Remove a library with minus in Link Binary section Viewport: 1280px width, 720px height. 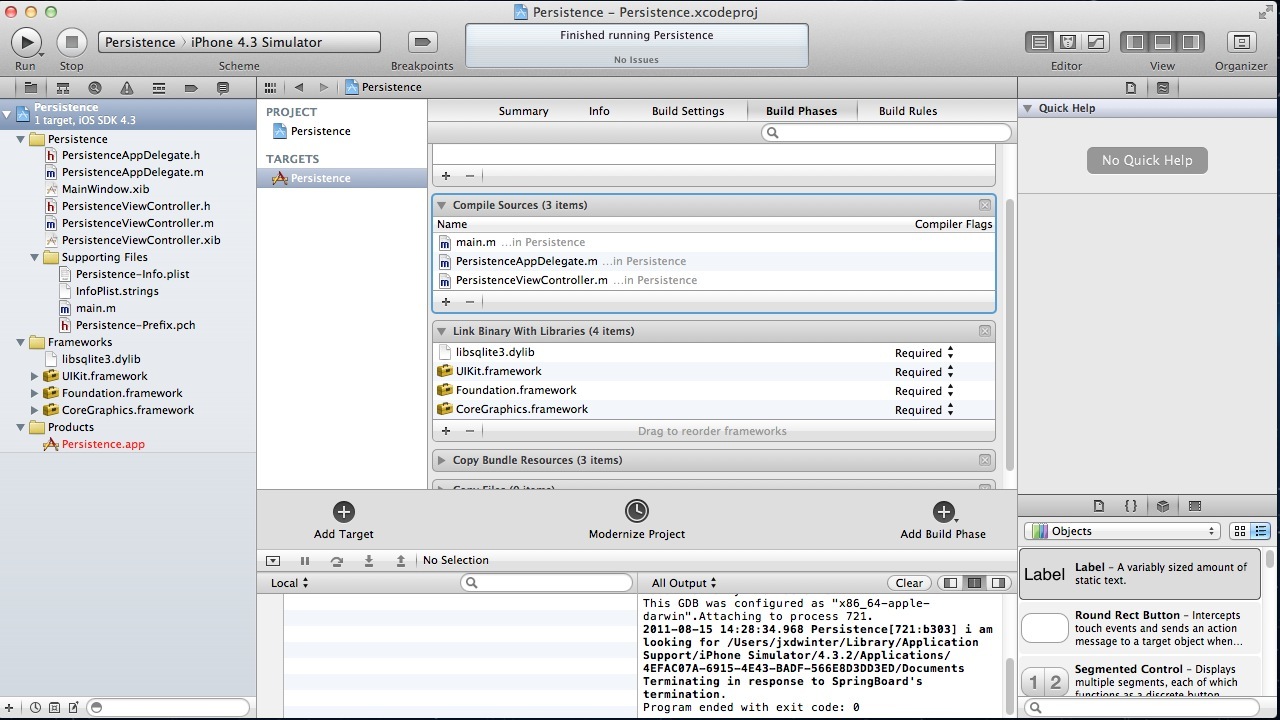470,431
